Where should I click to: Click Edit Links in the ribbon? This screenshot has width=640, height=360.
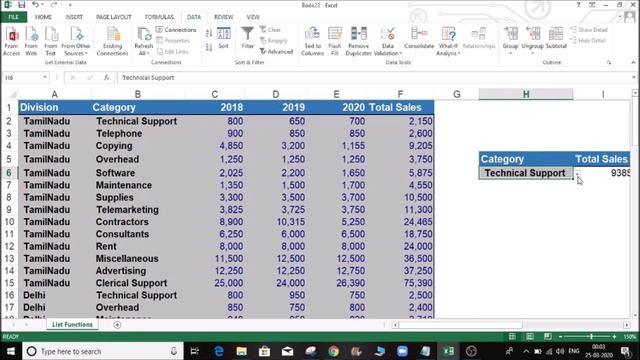pos(172,51)
